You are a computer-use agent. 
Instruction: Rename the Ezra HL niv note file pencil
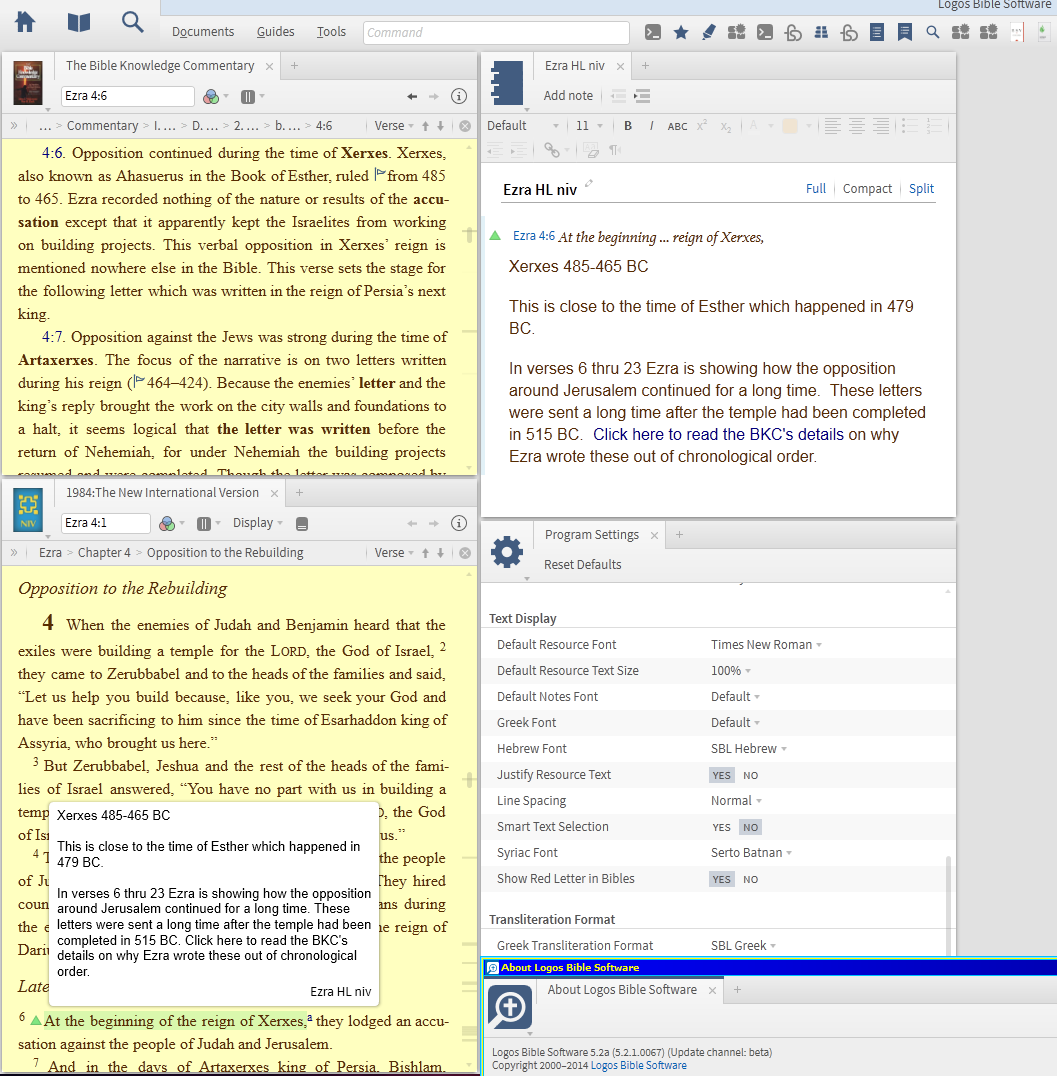point(588,184)
